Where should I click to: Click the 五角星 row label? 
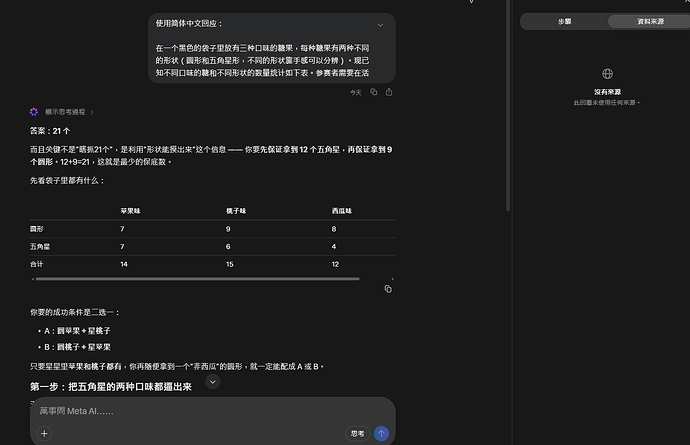point(40,246)
